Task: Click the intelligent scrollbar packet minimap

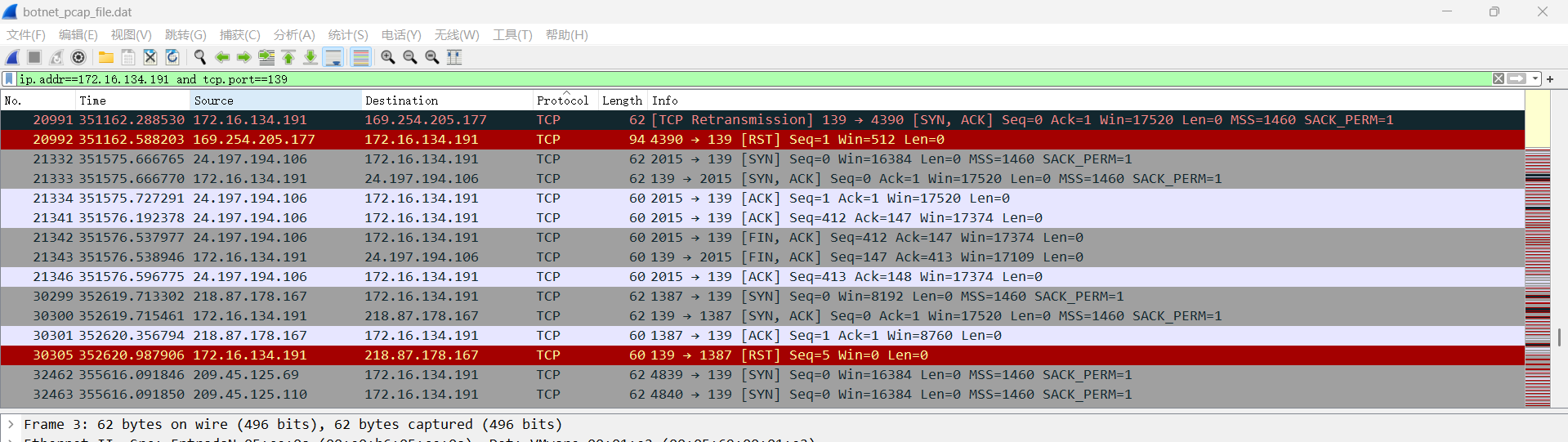Action: 1538,248
